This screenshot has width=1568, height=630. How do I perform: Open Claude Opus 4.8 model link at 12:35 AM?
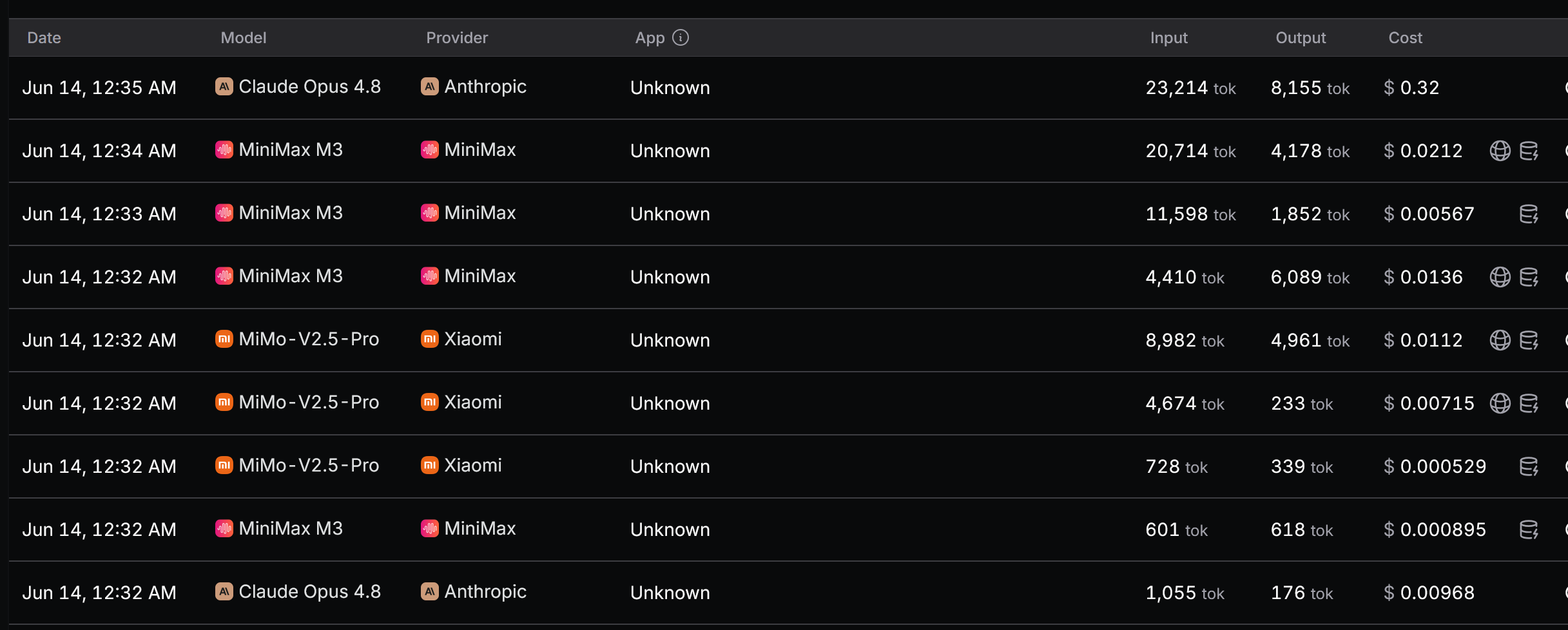pyautogui.click(x=309, y=86)
